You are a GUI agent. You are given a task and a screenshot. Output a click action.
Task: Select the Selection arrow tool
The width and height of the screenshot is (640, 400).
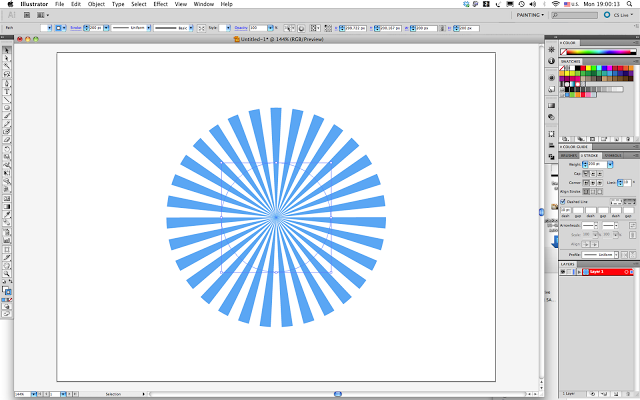pos(6,50)
